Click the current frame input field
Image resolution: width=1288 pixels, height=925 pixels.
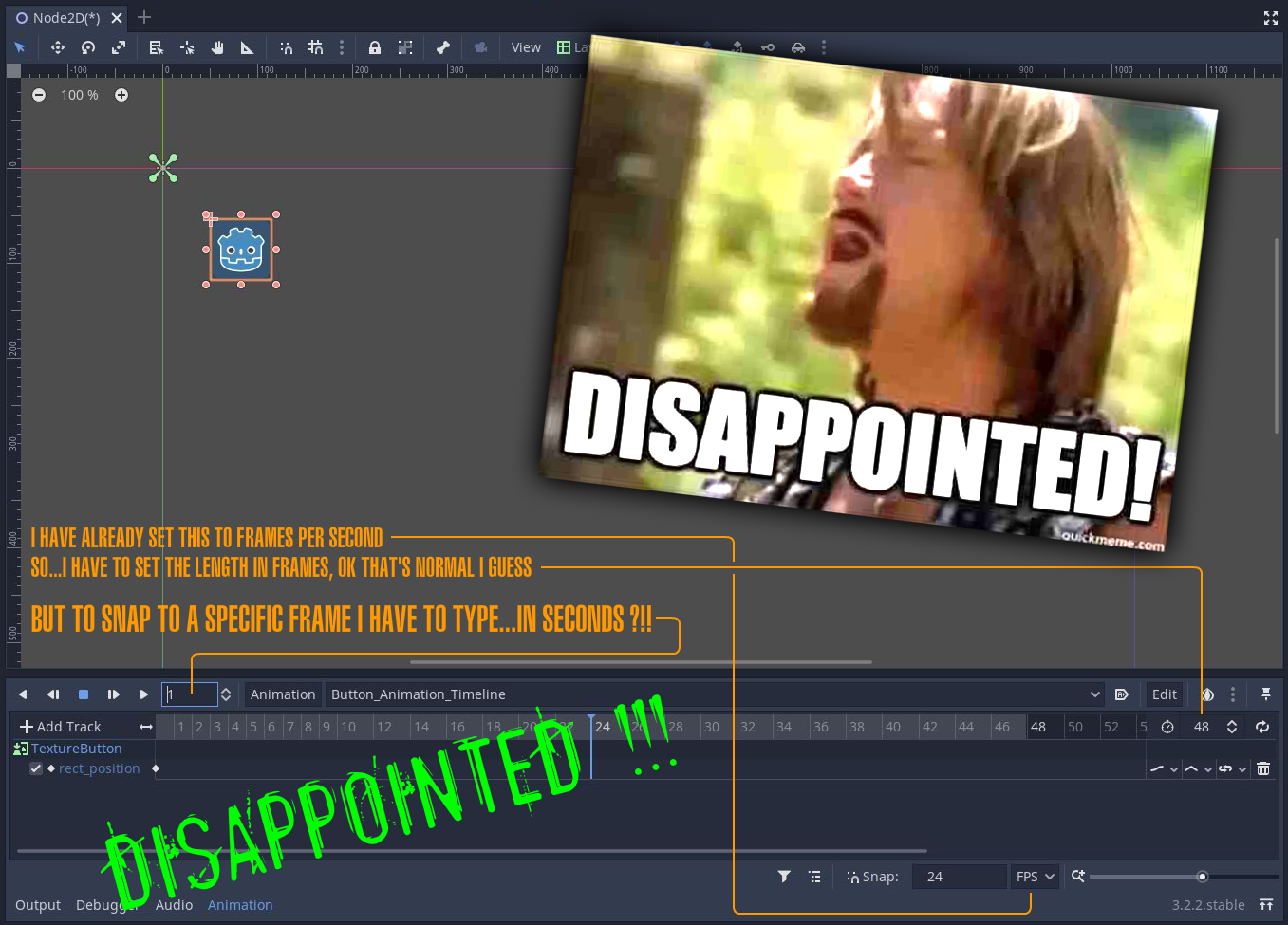(189, 694)
